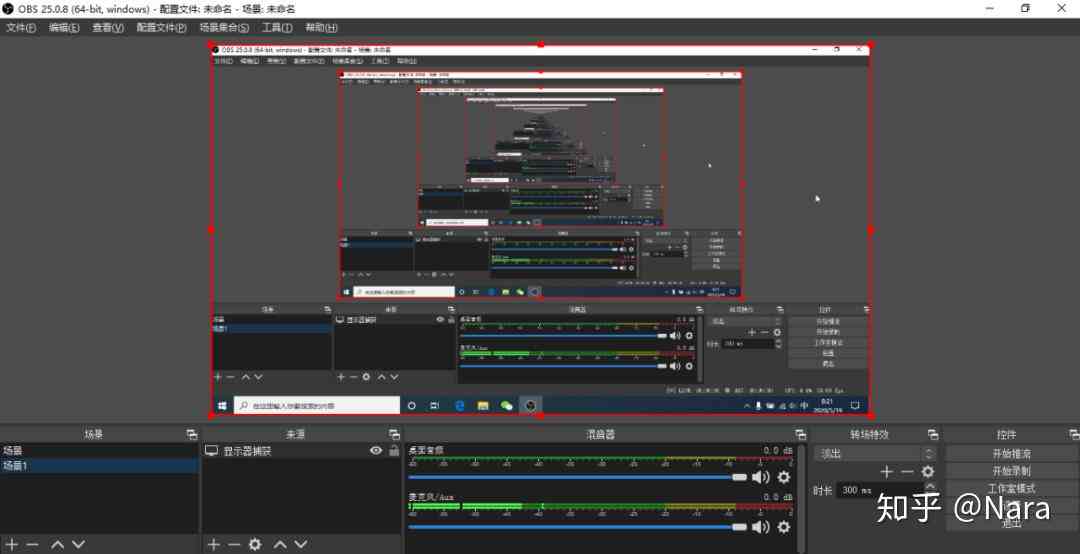Pop out the 场景 dock panel
Screen dimensions: 1080x554
tap(191, 435)
